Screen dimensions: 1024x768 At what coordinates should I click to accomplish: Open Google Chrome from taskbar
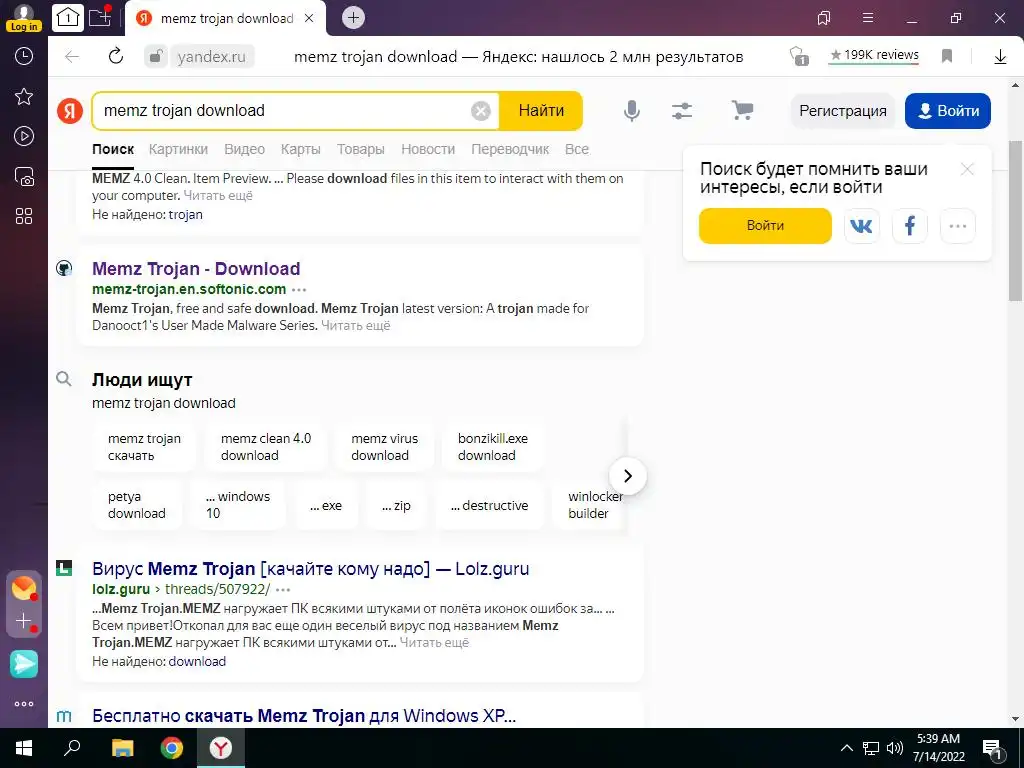tap(172, 748)
